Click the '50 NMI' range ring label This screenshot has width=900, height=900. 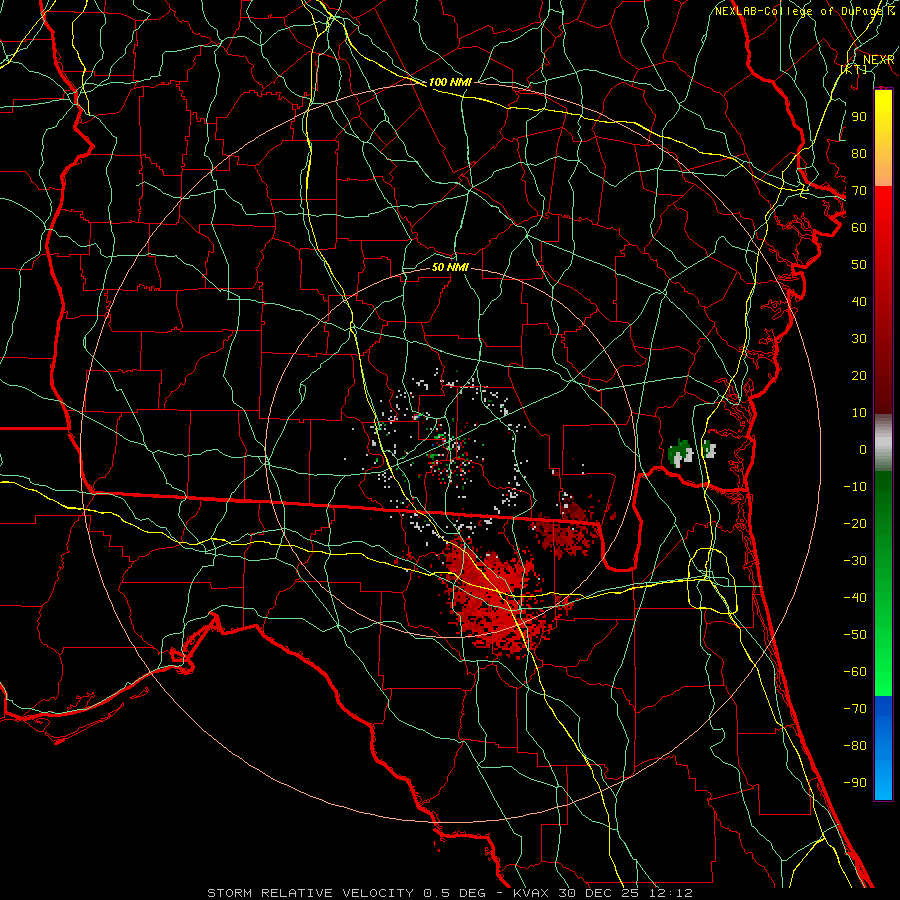(x=450, y=267)
